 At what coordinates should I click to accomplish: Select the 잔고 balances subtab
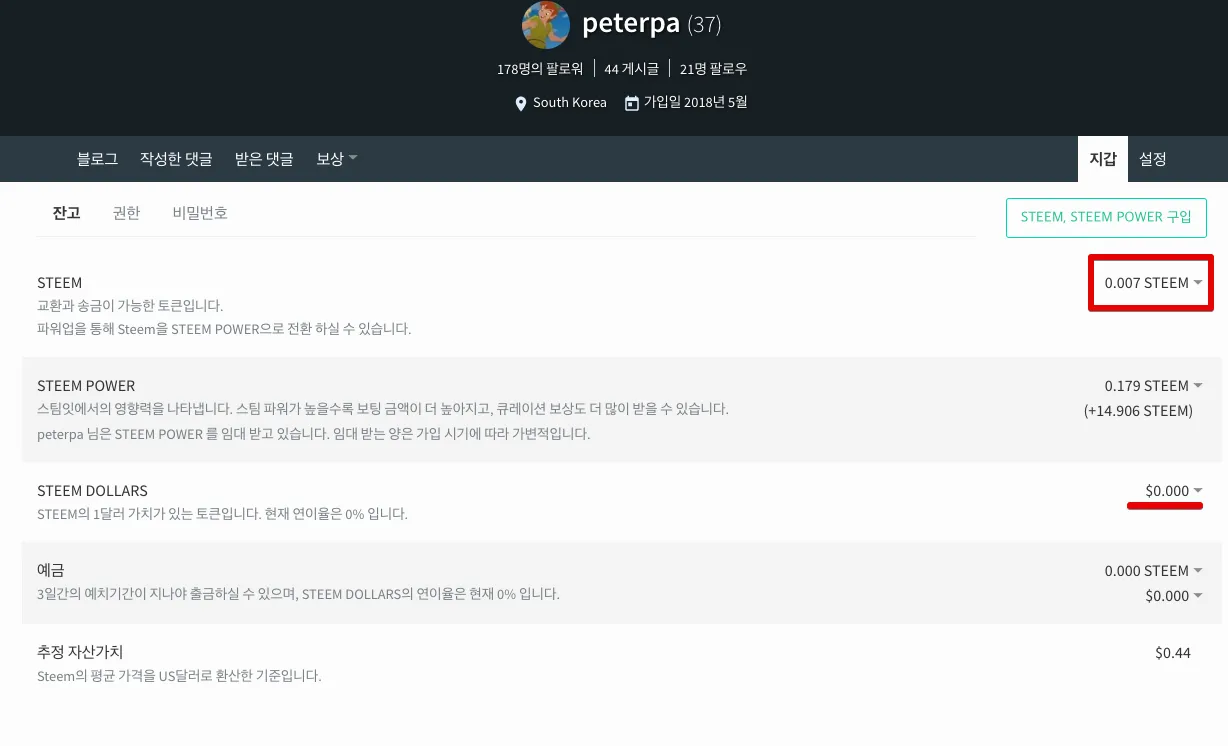(x=66, y=213)
